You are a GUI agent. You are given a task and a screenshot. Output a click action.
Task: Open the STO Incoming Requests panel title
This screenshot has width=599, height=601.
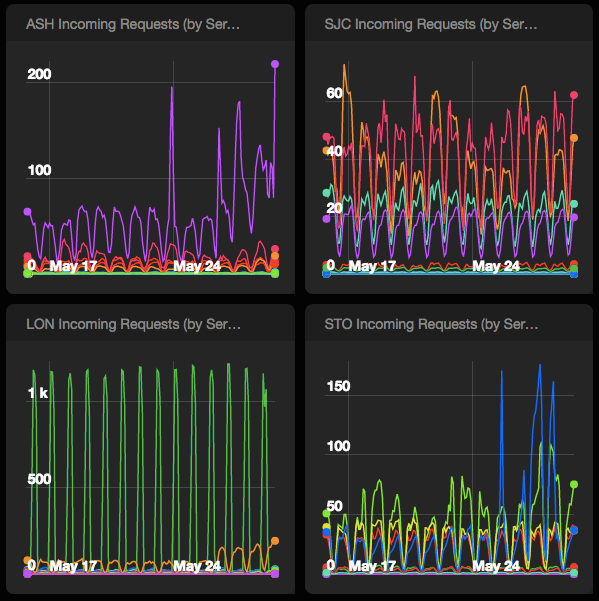[431, 324]
